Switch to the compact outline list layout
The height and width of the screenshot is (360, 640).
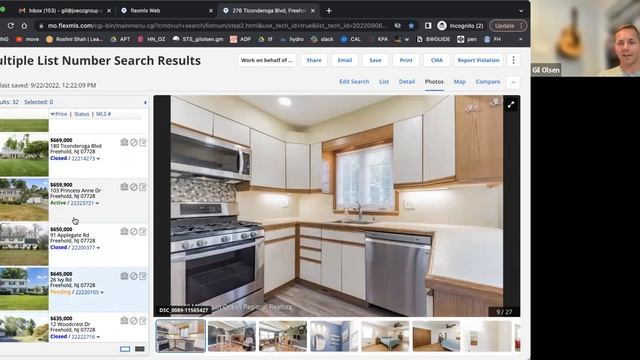125,349
